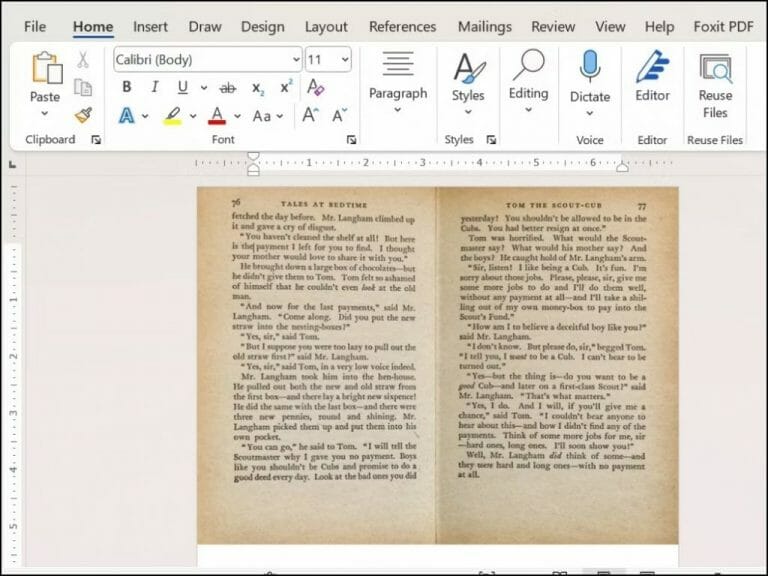This screenshot has height=576, width=768.
Task: Switch to the Layout tab
Action: point(326,26)
